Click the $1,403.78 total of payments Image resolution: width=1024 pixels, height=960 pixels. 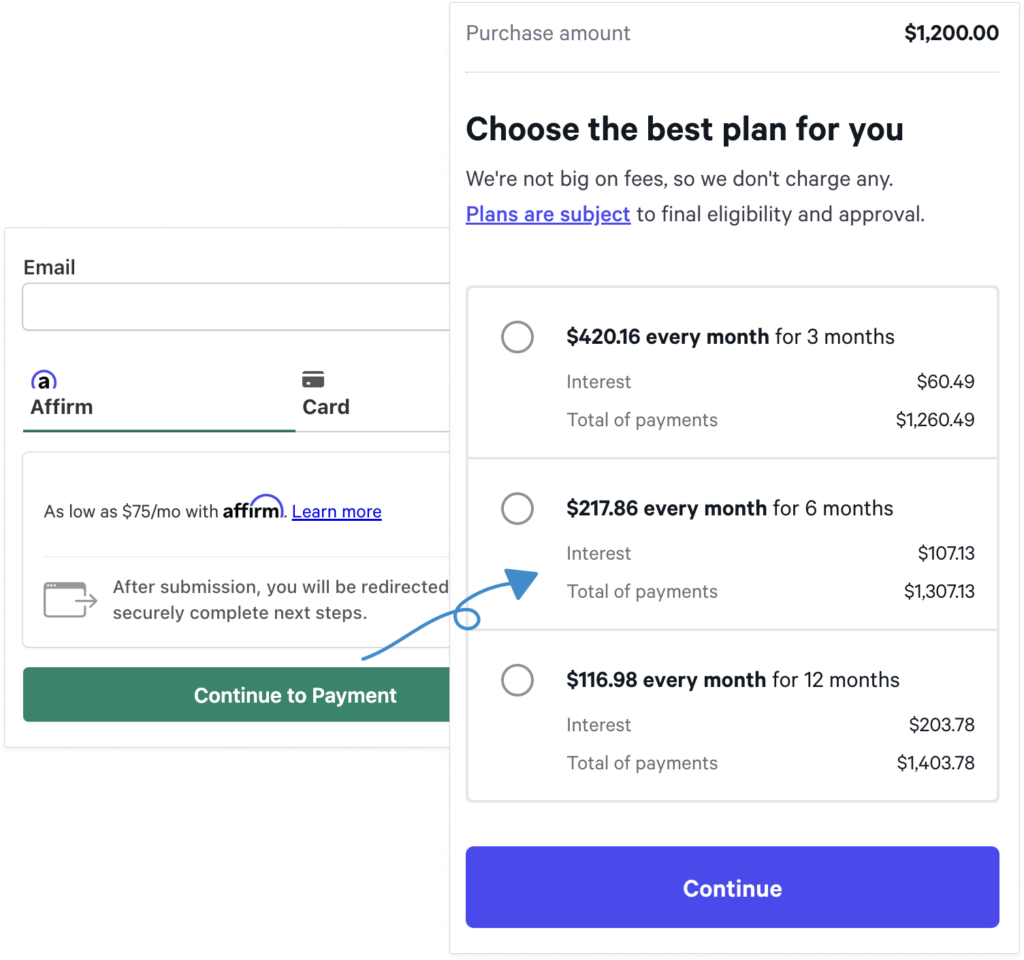935,763
